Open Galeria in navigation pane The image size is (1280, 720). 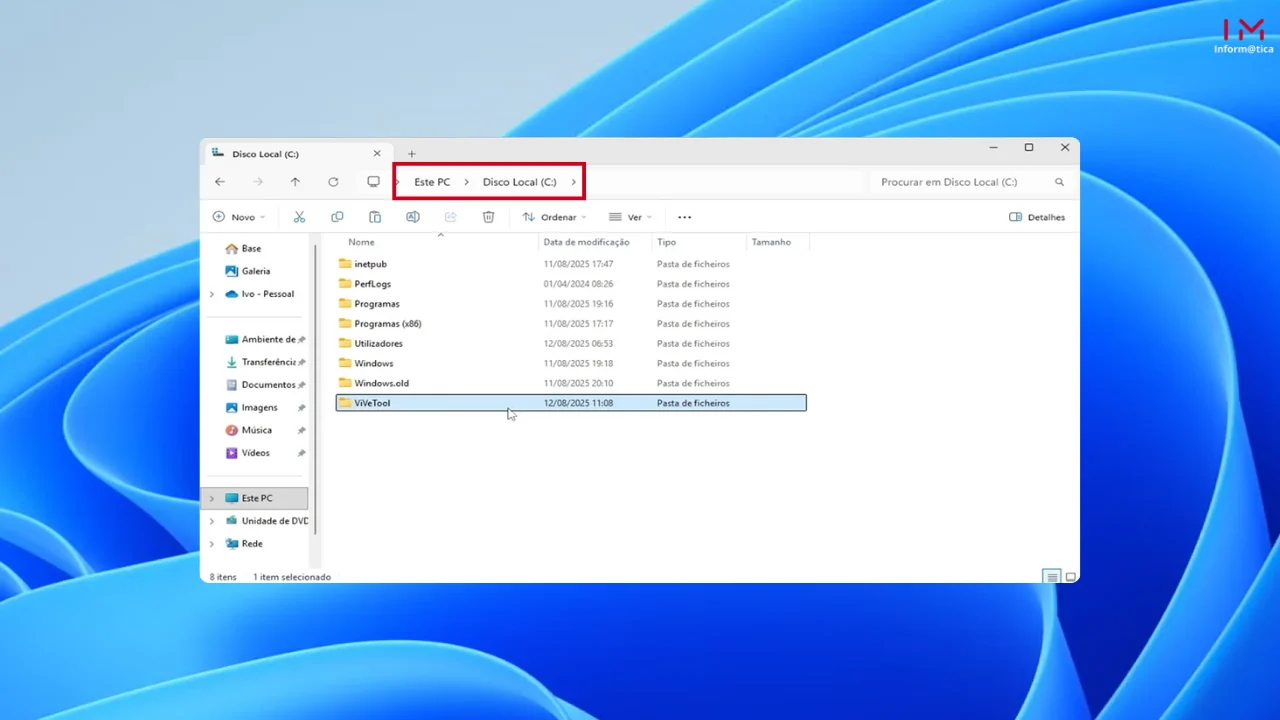pyautogui.click(x=256, y=271)
